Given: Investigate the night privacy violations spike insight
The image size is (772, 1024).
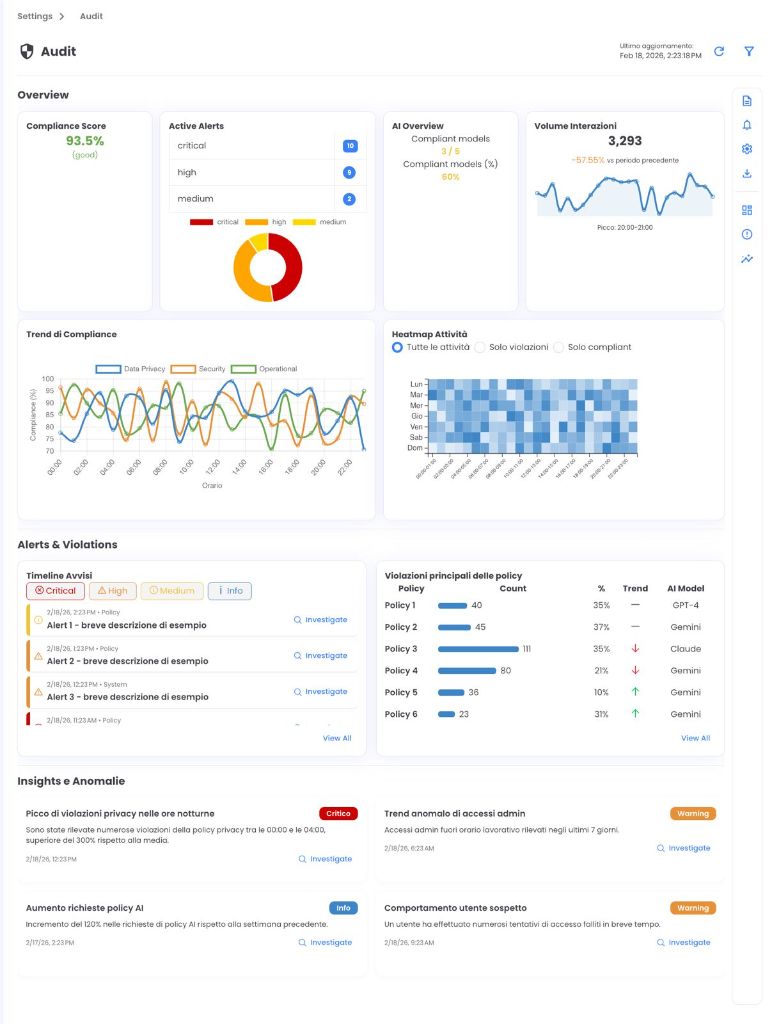Looking at the screenshot, I should (x=325, y=859).
